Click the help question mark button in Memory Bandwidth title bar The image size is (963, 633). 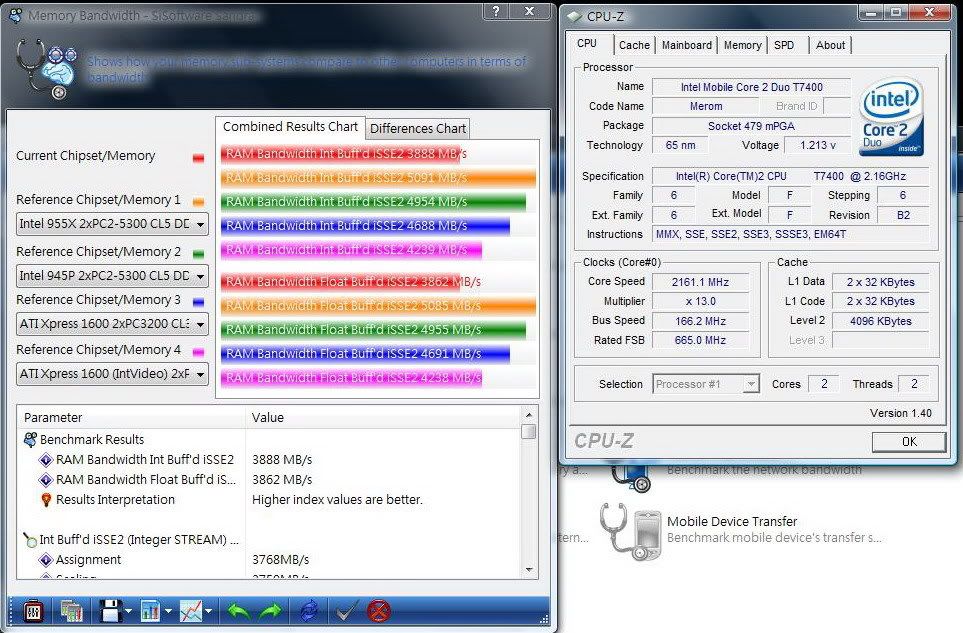pyautogui.click(x=496, y=10)
